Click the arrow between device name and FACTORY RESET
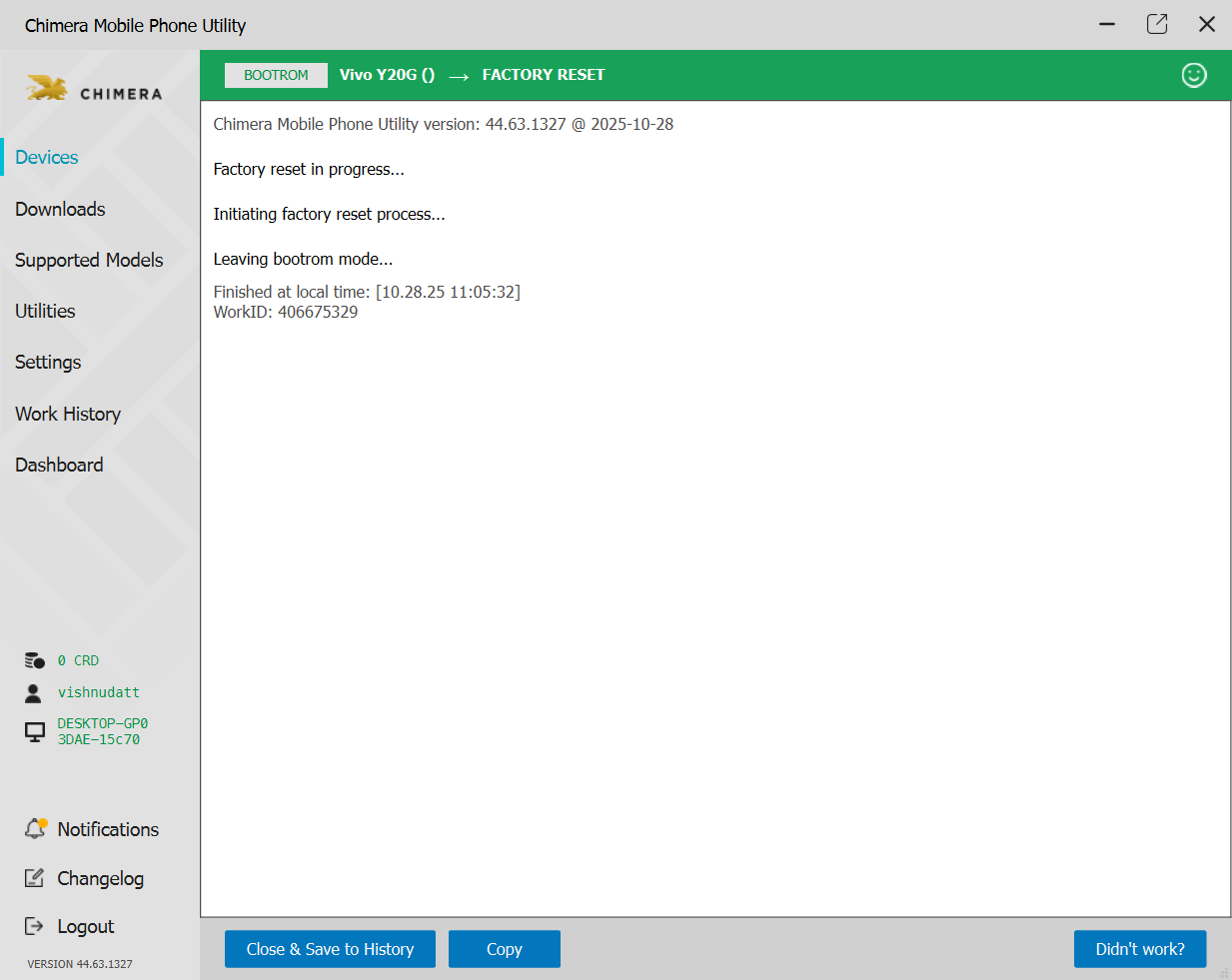Image resolution: width=1232 pixels, height=980 pixels. click(x=459, y=76)
